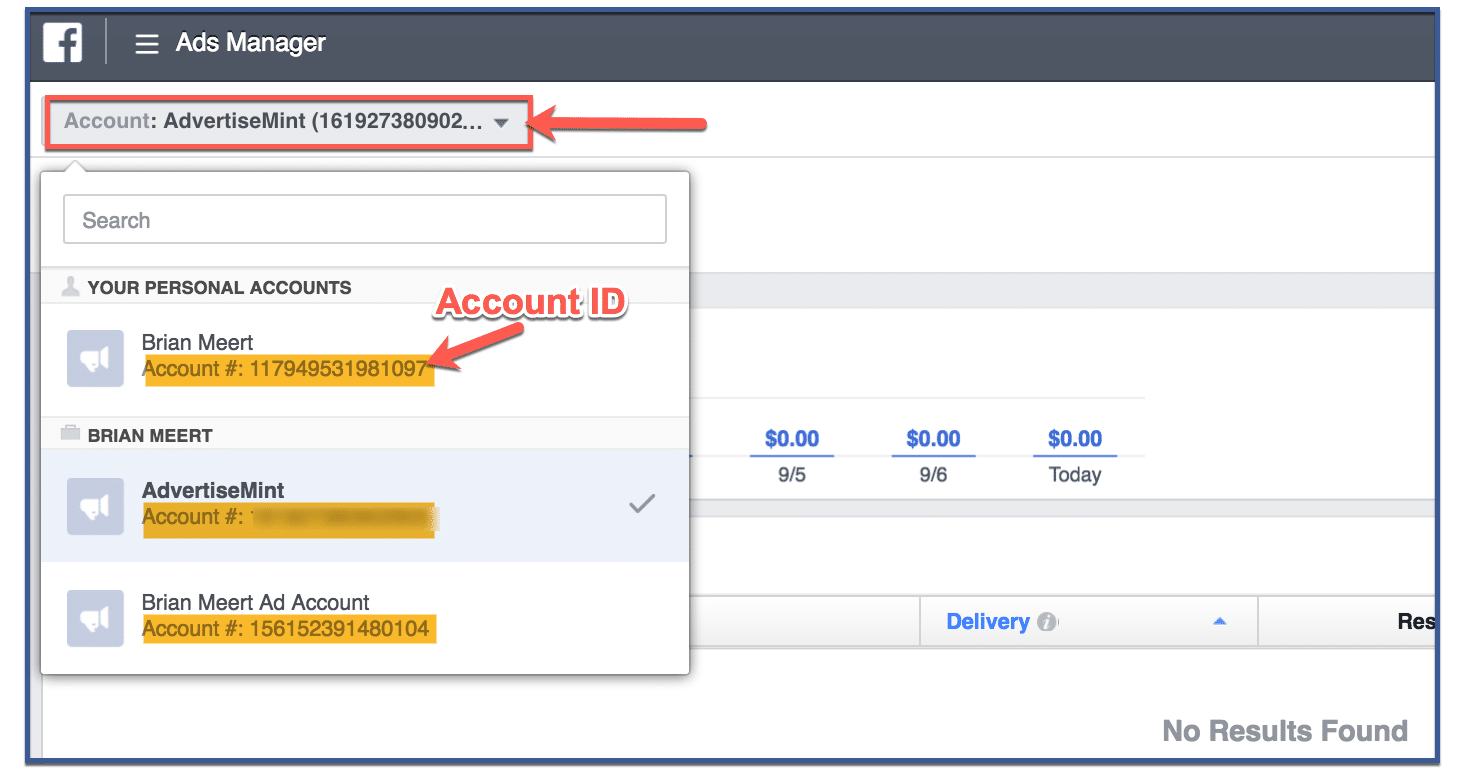The image size is (1461, 781).
Task: Click the checkmark on AdvertiseMint row
Action: [642, 504]
